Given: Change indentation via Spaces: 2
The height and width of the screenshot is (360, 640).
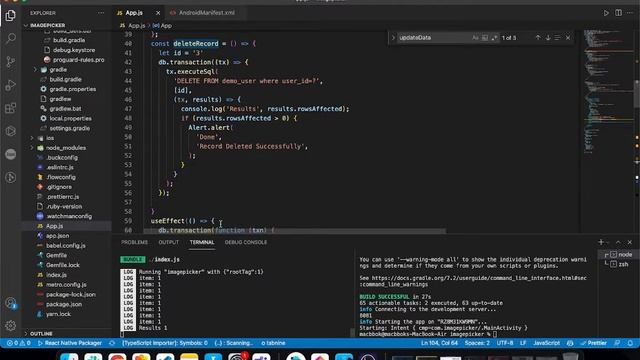Looking at the screenshot, I should pos(477,343).
